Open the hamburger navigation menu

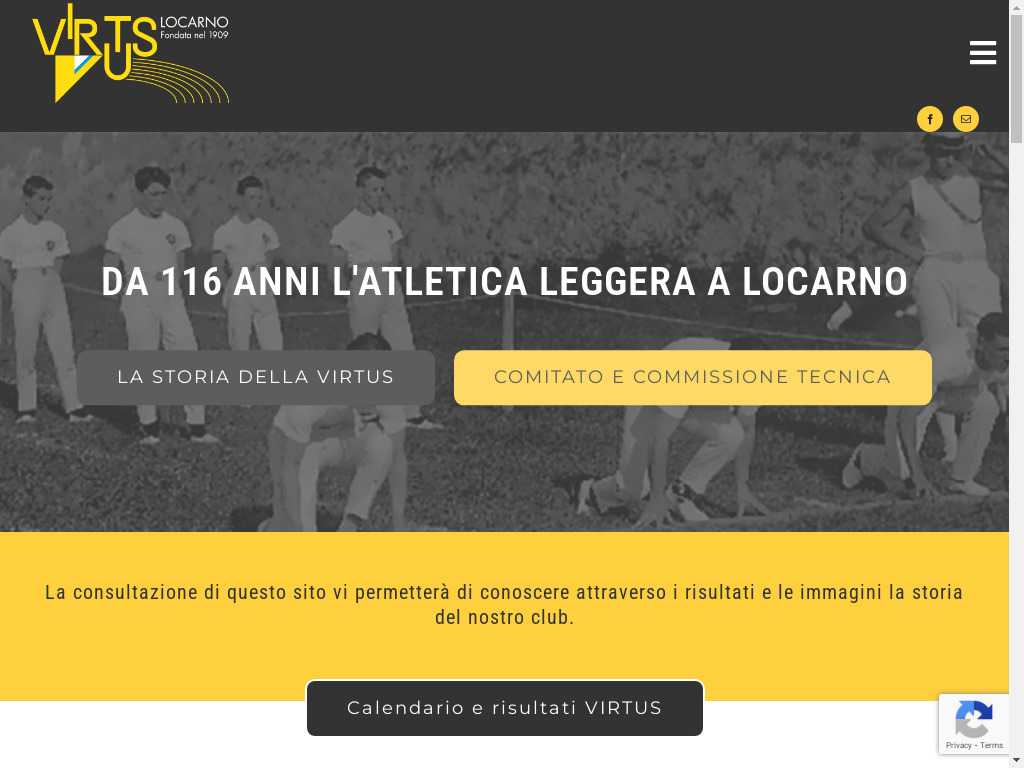(x=982, y=53)
